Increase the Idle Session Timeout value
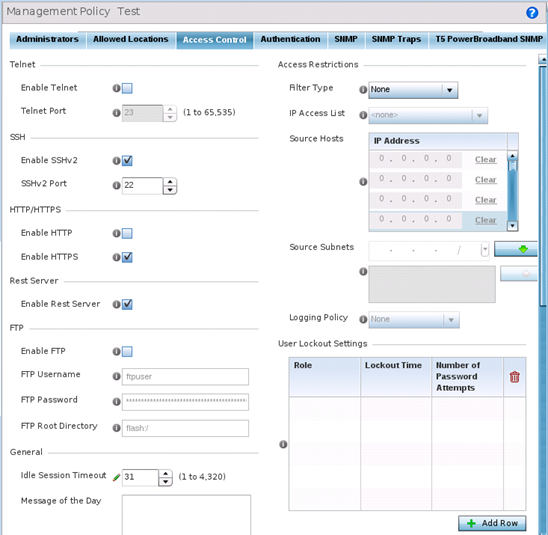548x535 pixels. 165,473
